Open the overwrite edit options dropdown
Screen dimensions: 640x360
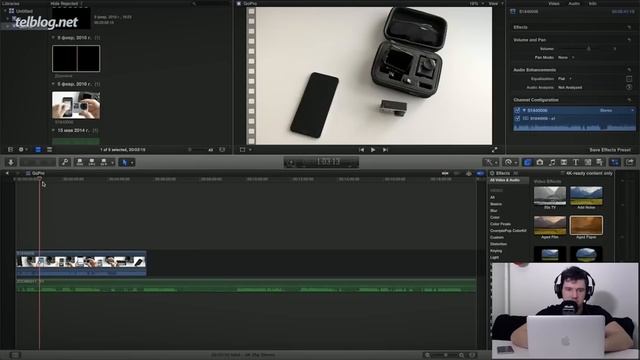pos(112,162)
